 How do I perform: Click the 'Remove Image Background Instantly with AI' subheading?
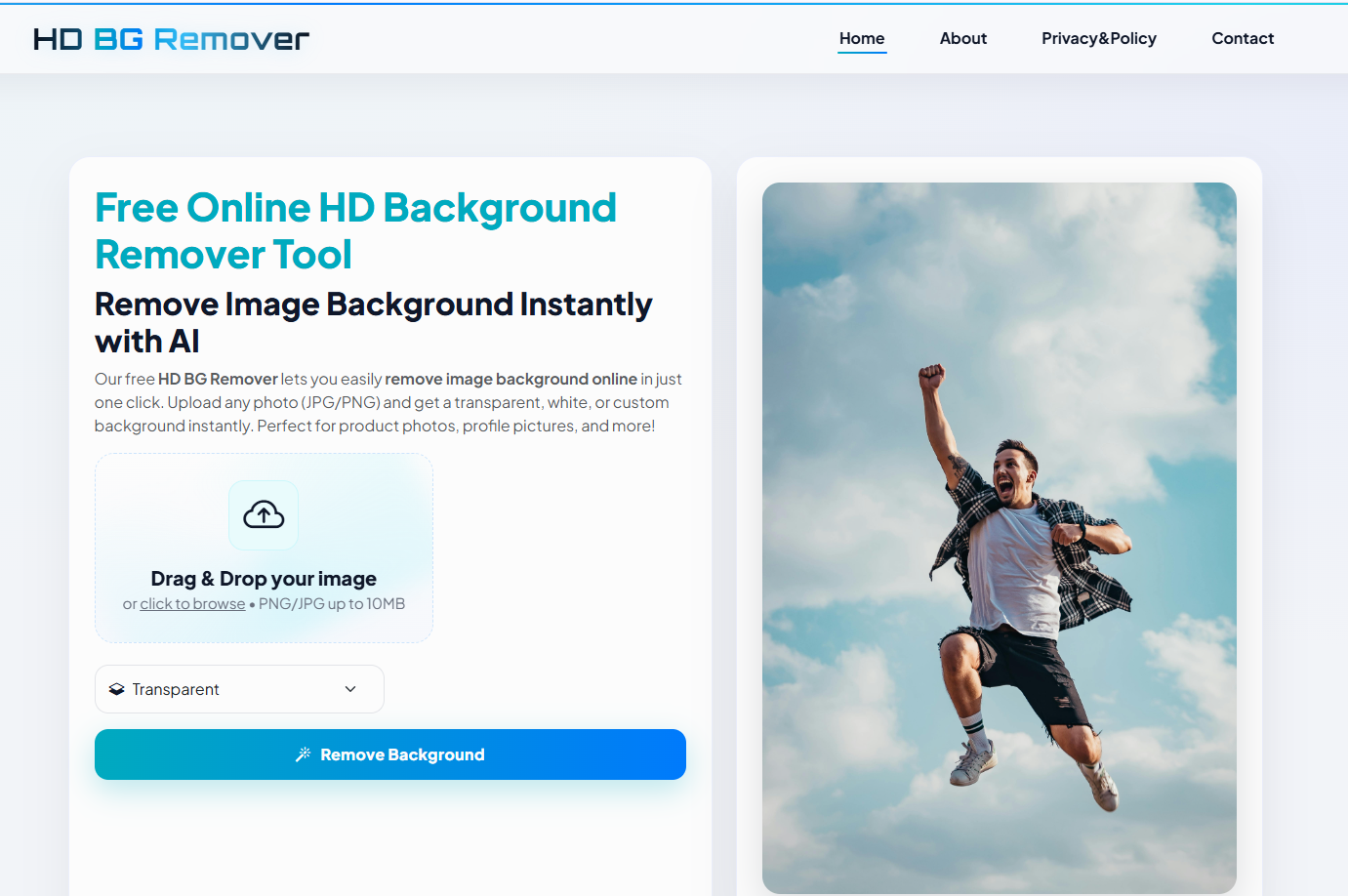point(373,322)
